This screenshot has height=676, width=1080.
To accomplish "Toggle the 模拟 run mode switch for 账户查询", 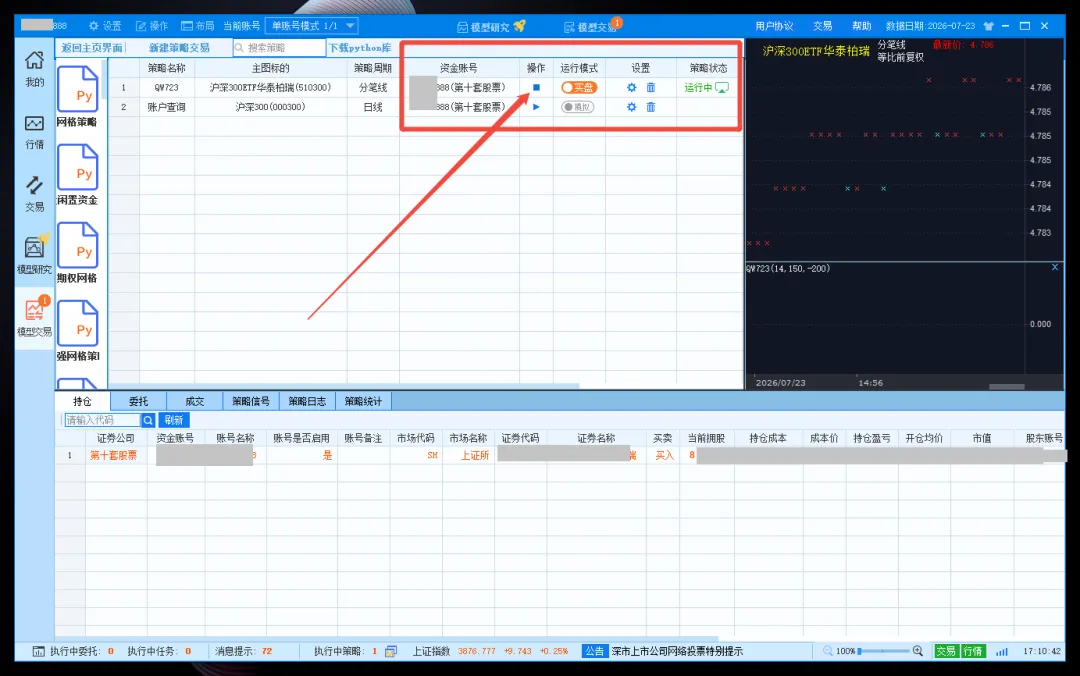I will click(577, 107).
